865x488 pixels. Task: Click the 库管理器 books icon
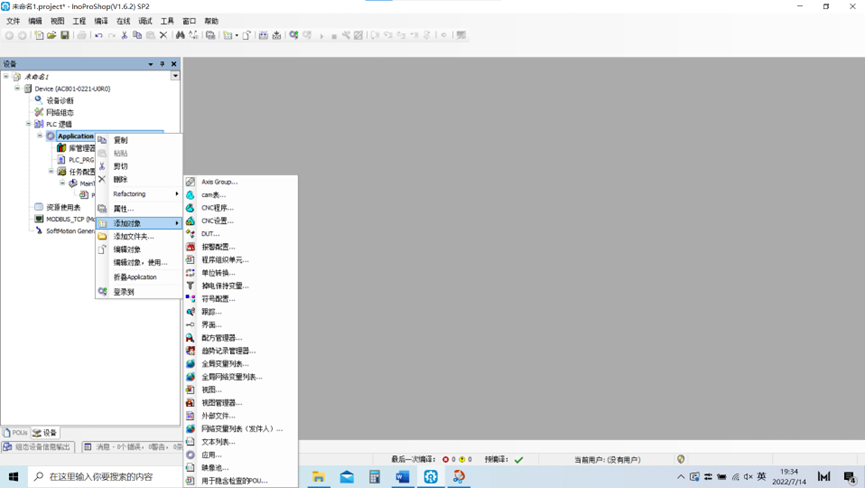point(61,148)
